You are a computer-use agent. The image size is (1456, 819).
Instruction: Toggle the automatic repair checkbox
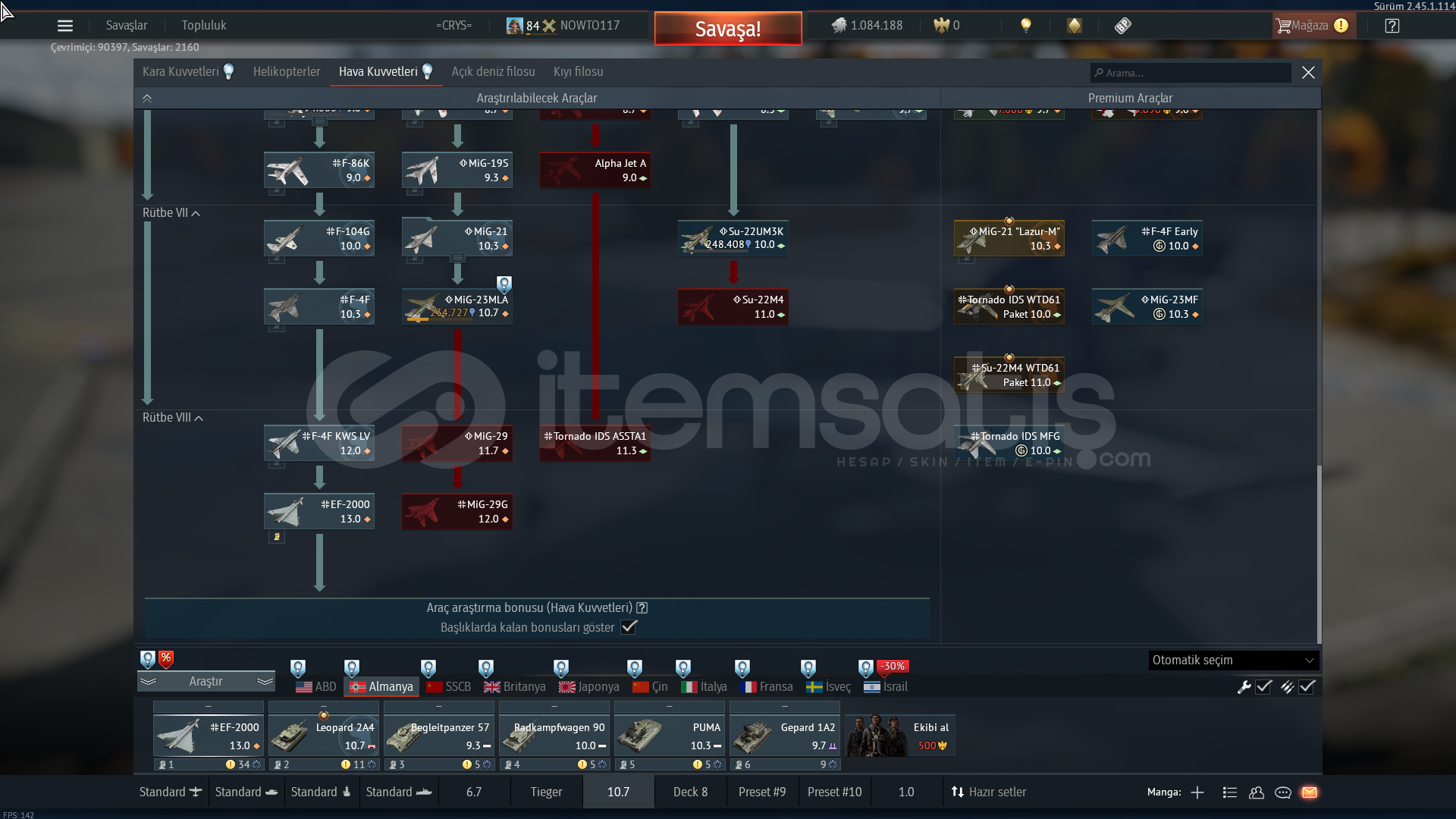[x=1263, y=687]
